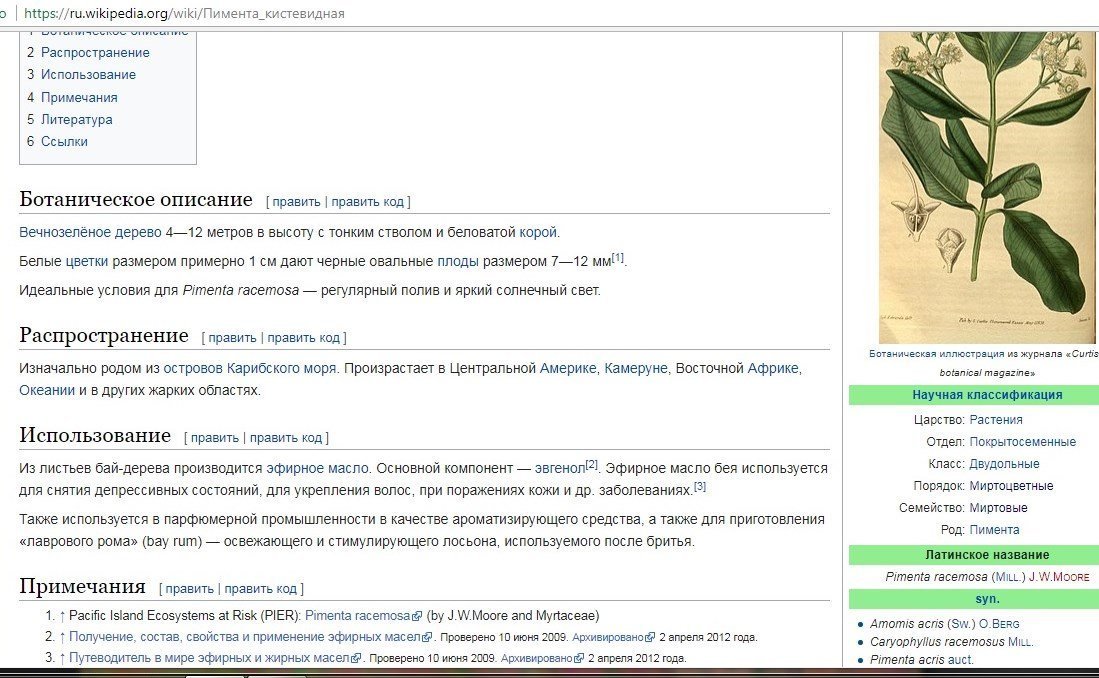
Task: Go to 'Ссылки' in the table of contents
Action: click(64, 142)
